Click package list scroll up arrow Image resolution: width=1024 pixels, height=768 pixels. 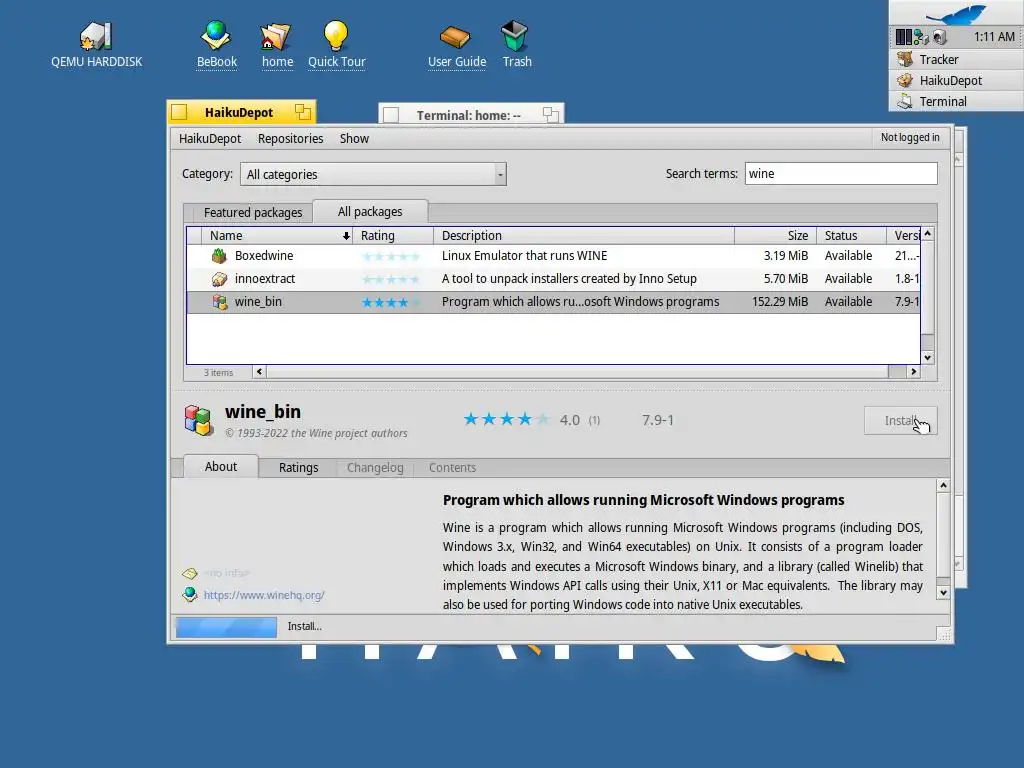pyautogui.click(x=927, y=233)
